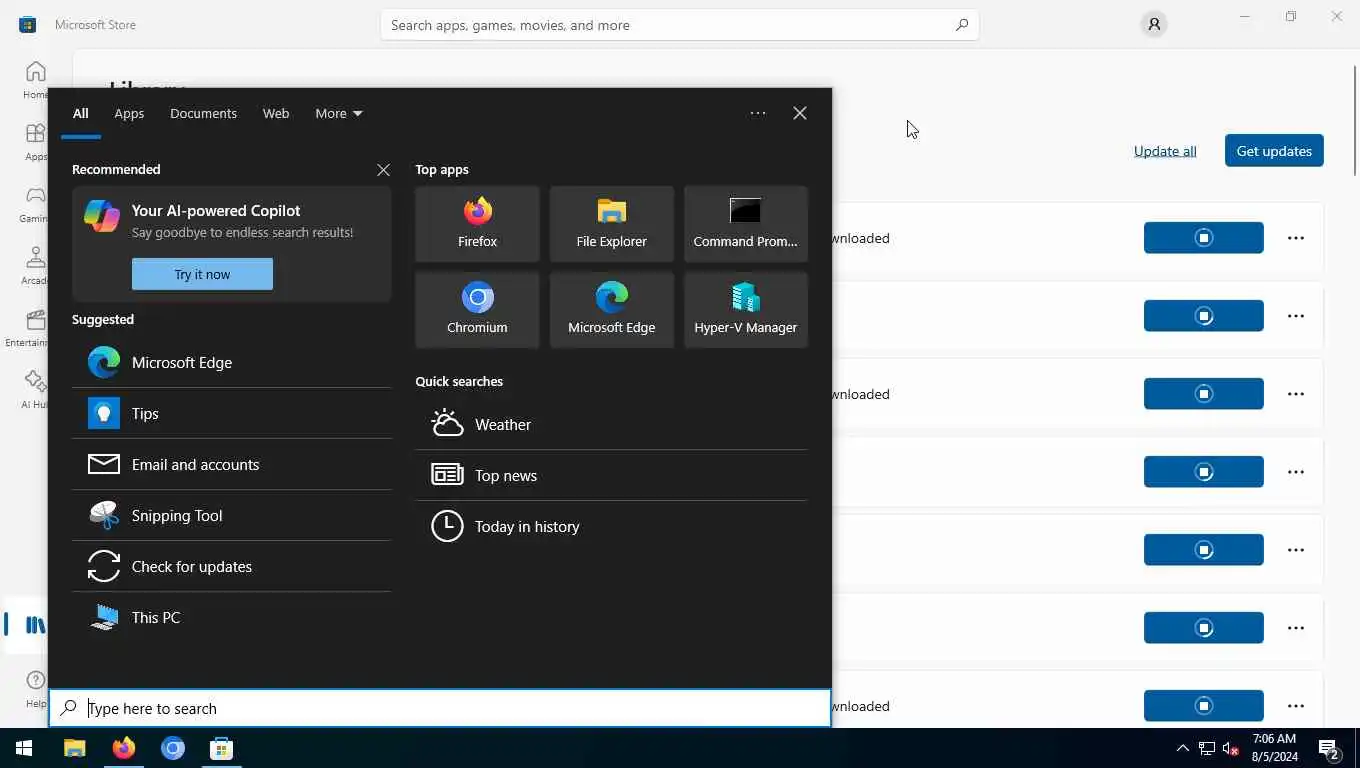Open Gaming section in Store sidebar

(35, 204)
